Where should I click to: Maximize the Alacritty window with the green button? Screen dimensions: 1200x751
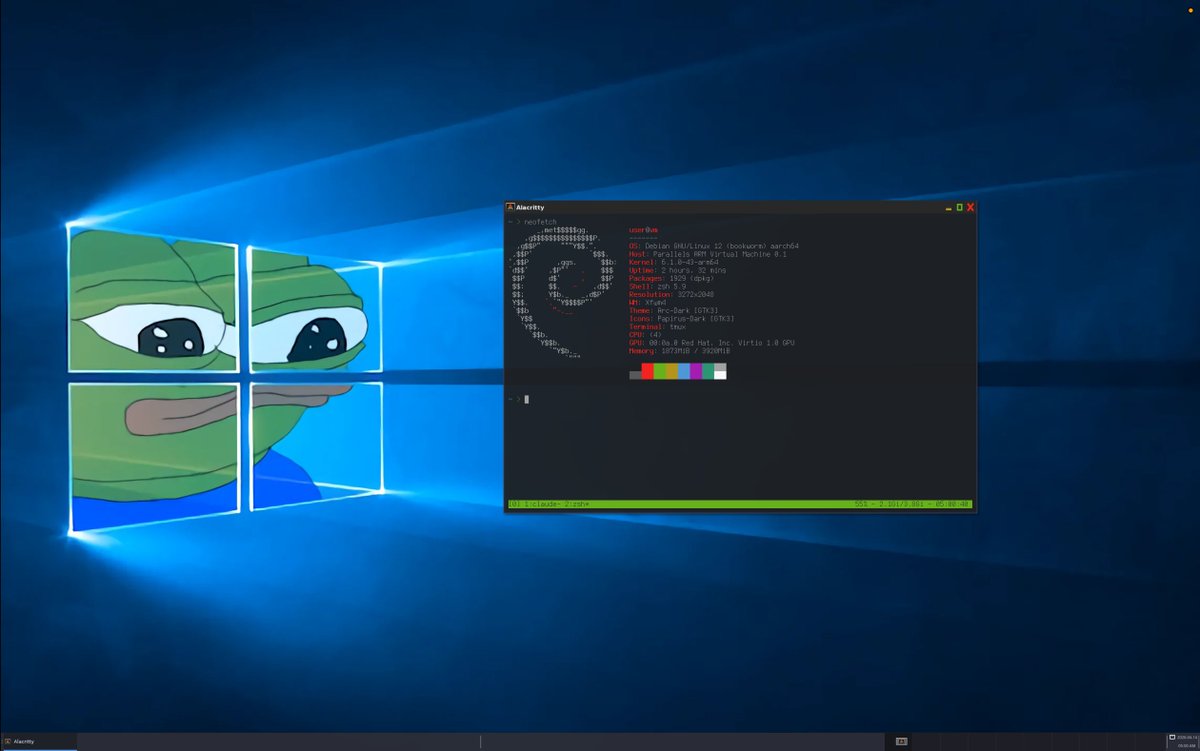[960, 207]
